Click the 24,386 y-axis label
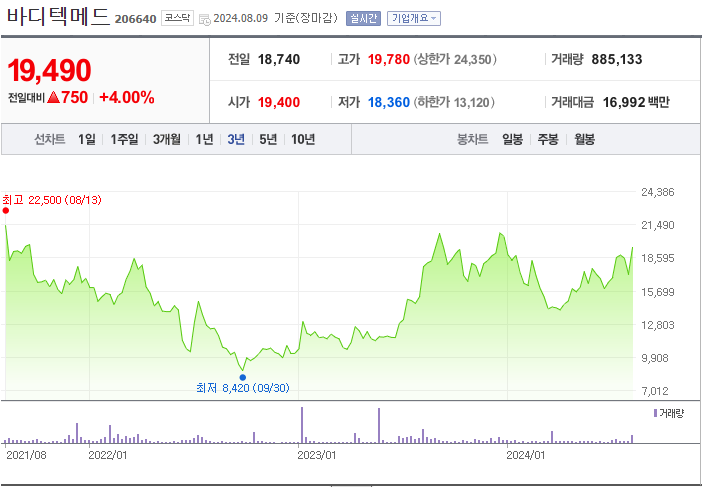This screenshot has width=702, height=487. (x=658, y=192)
